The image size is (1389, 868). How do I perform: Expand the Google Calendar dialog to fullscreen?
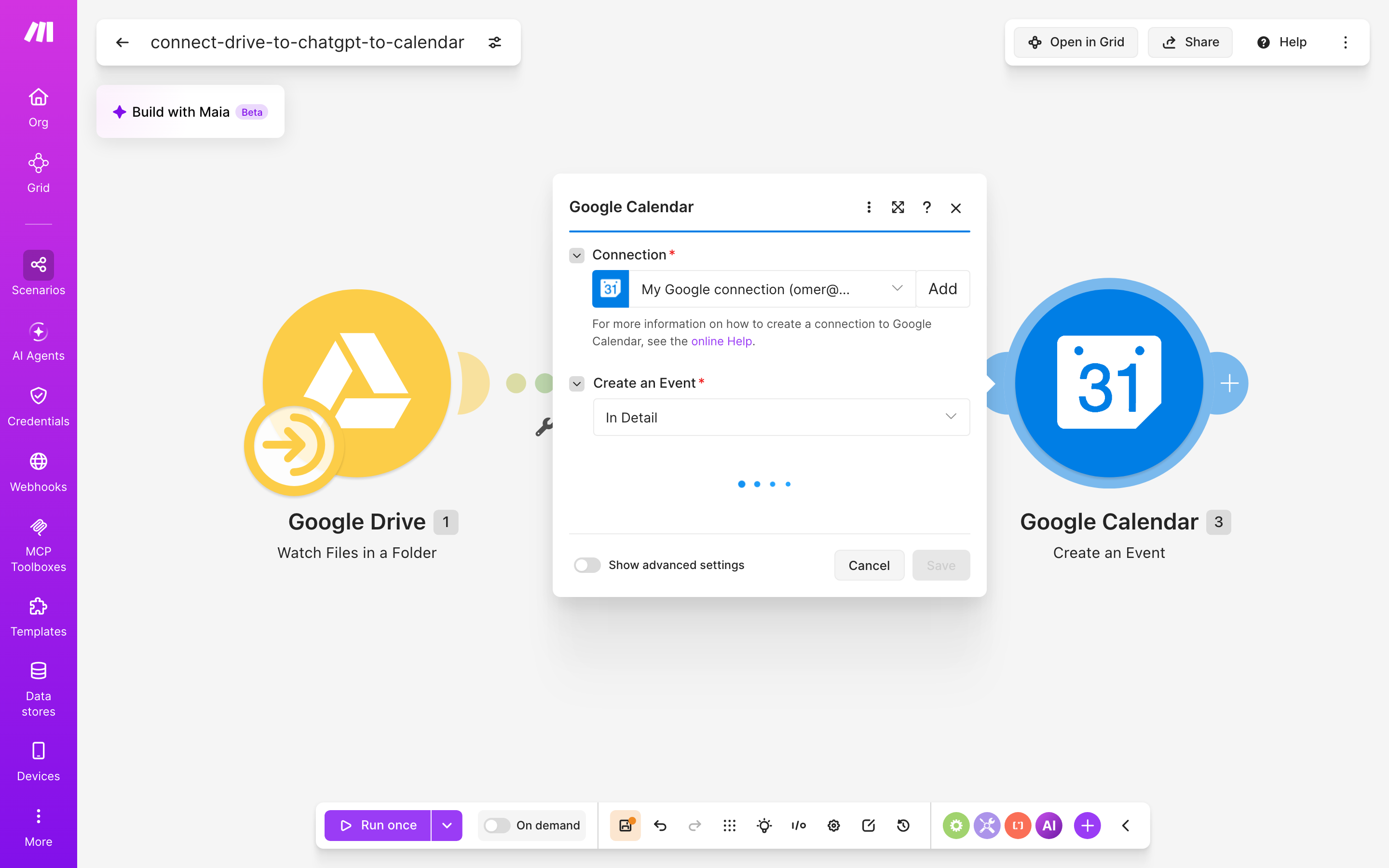point(898,207)
